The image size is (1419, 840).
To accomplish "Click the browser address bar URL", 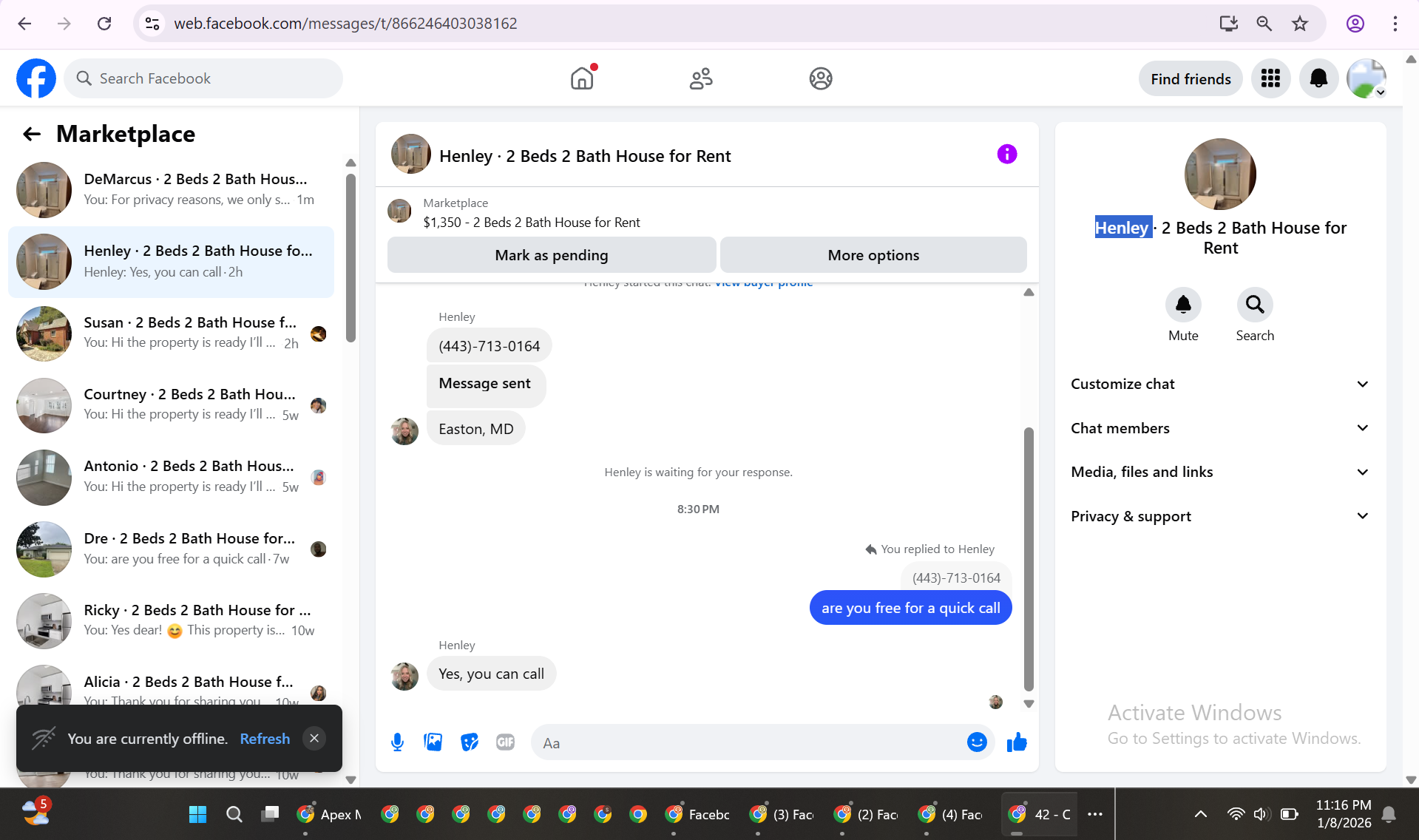I will coord(345,24).
